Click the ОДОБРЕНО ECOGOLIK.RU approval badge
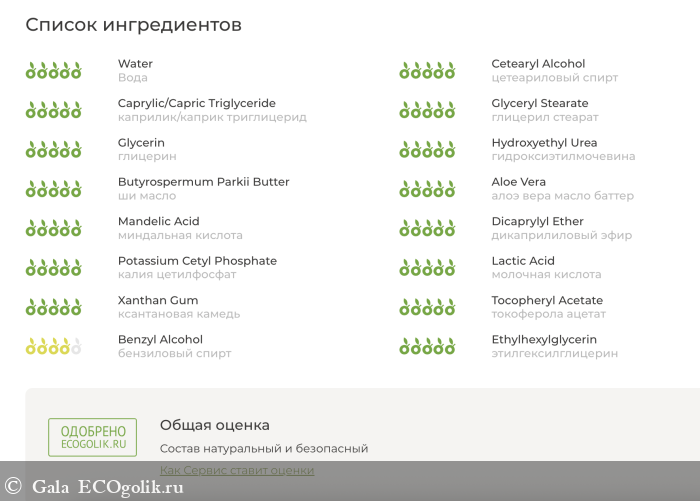 [x=93, y=438]
